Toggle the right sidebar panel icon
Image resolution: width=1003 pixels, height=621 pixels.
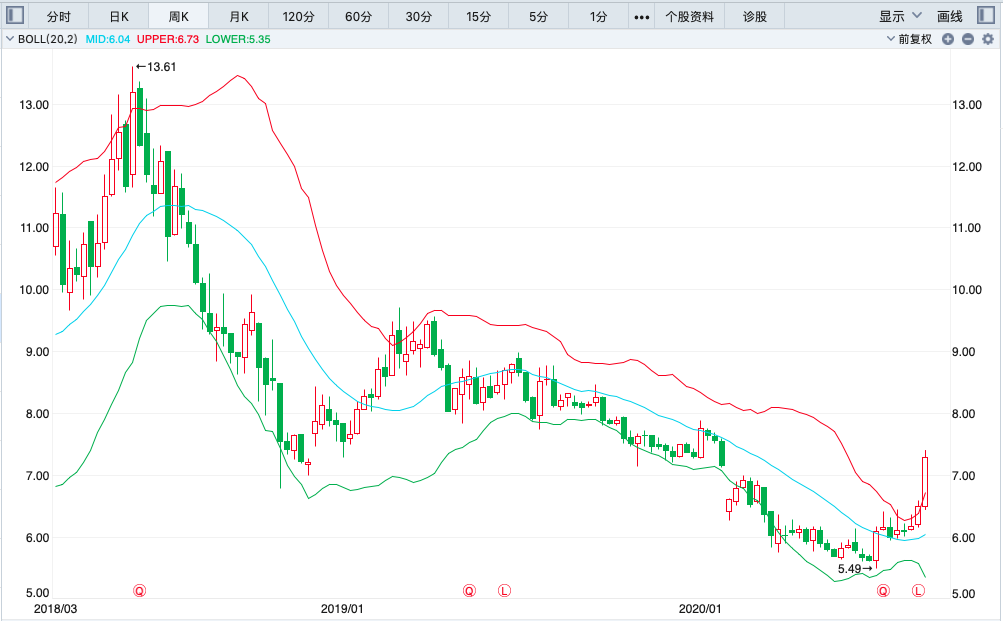(x=986, y=16)
